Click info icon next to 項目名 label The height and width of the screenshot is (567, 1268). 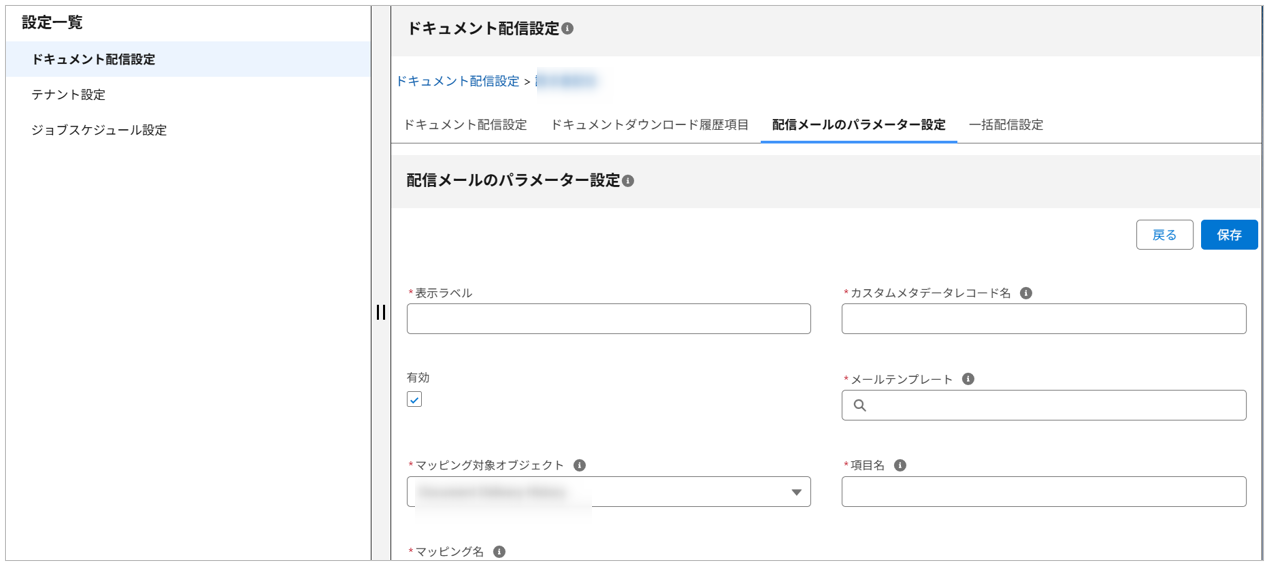[900, 466]
